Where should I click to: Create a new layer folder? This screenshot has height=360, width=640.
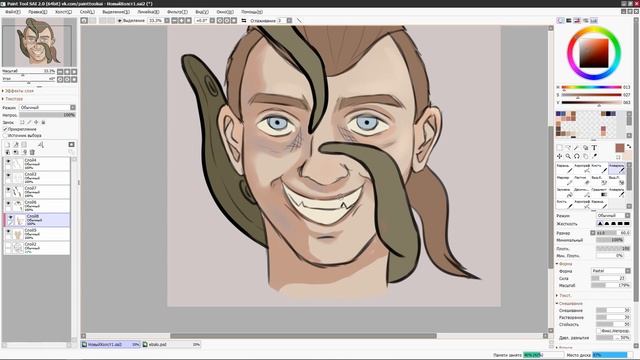click(24, 144)
